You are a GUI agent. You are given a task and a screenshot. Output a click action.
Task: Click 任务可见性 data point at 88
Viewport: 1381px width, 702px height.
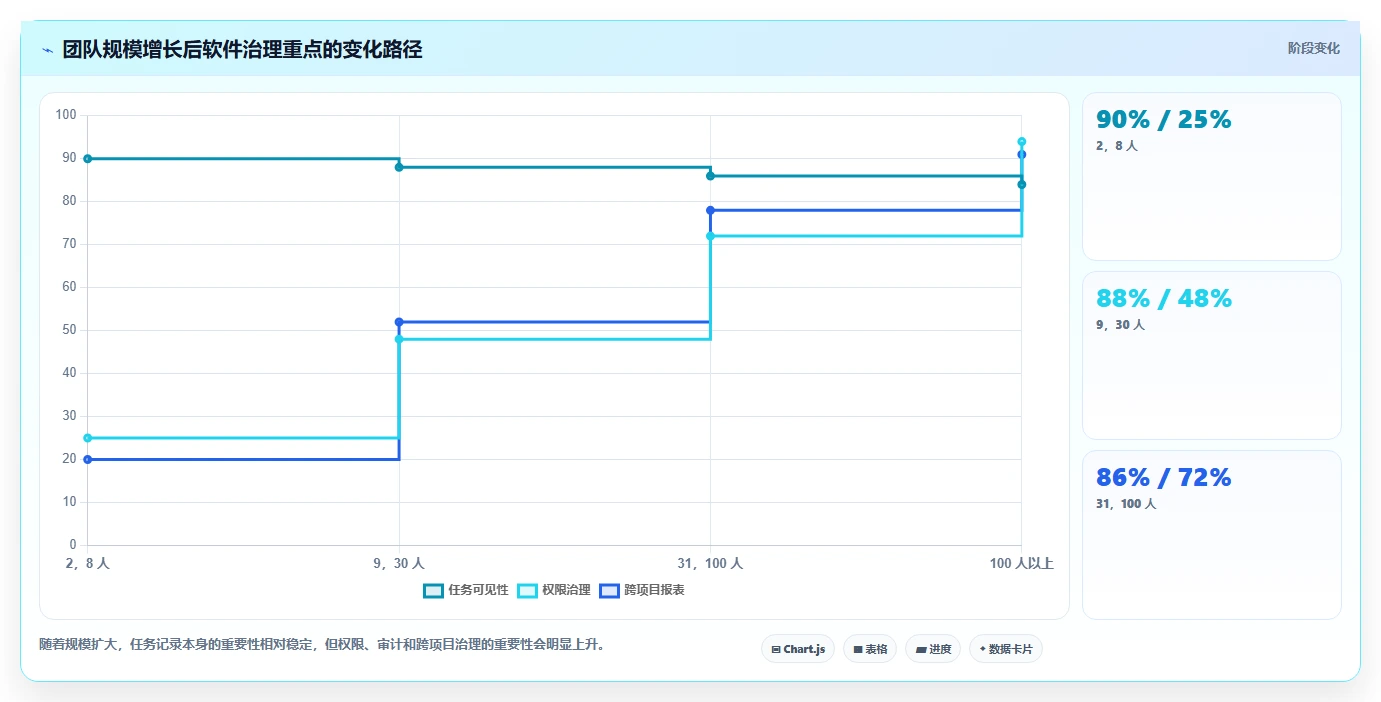399,167
